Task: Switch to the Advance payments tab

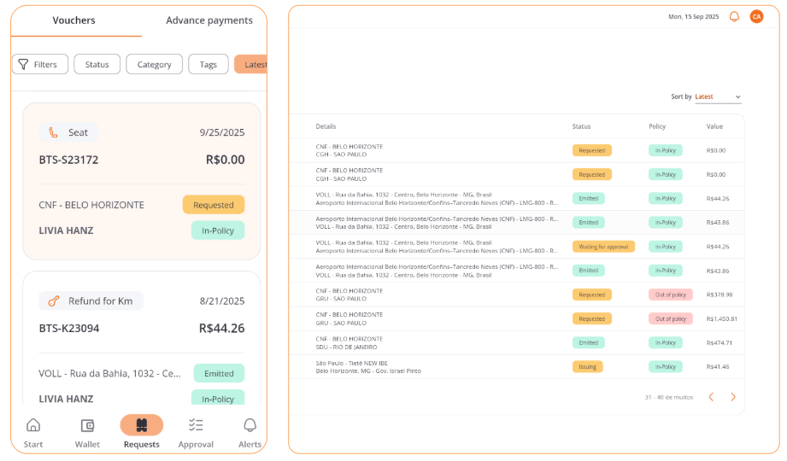Action: pos(209,20)
